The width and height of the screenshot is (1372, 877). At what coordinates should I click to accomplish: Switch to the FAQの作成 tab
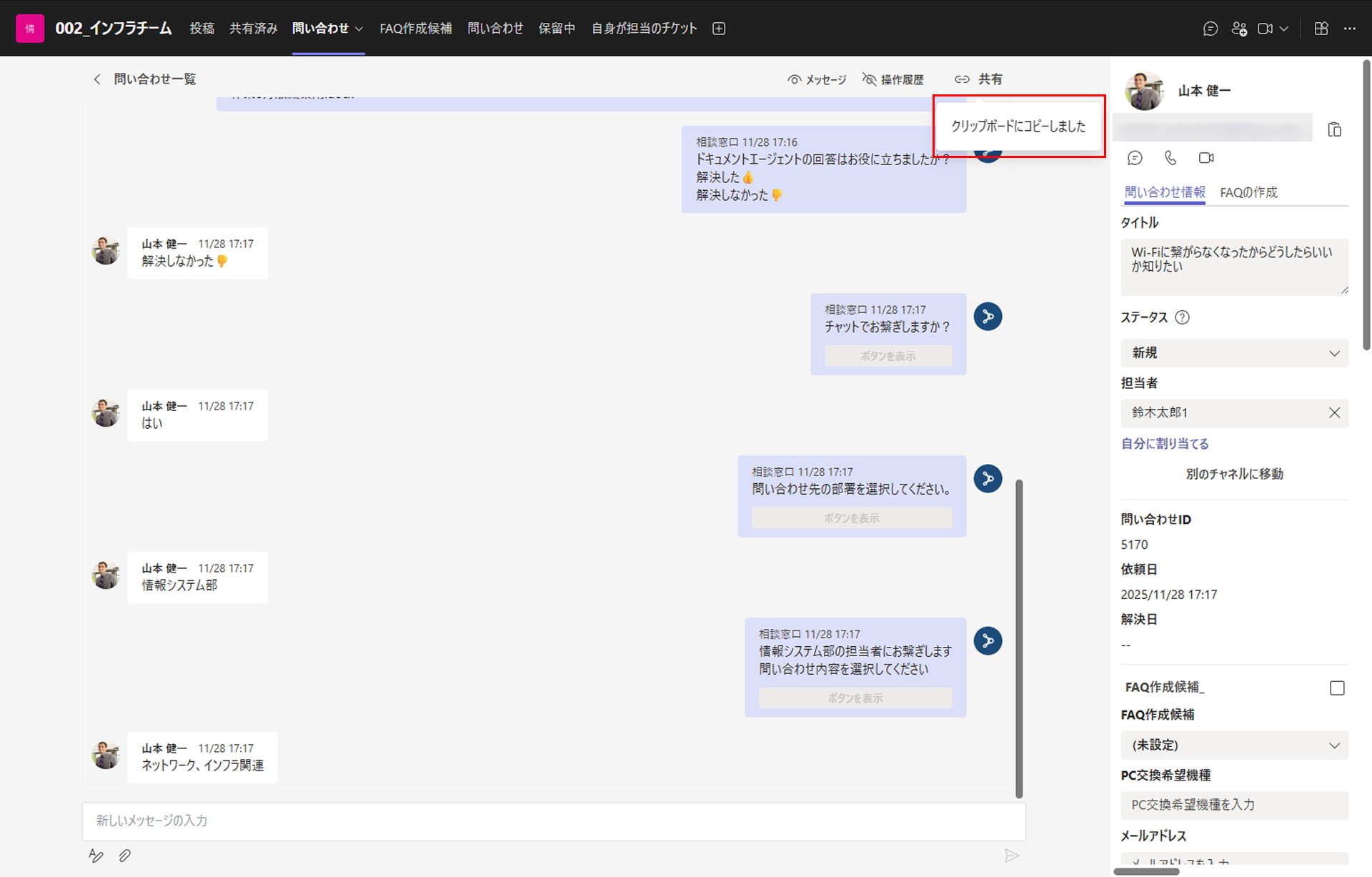(x=1248, y=192)
